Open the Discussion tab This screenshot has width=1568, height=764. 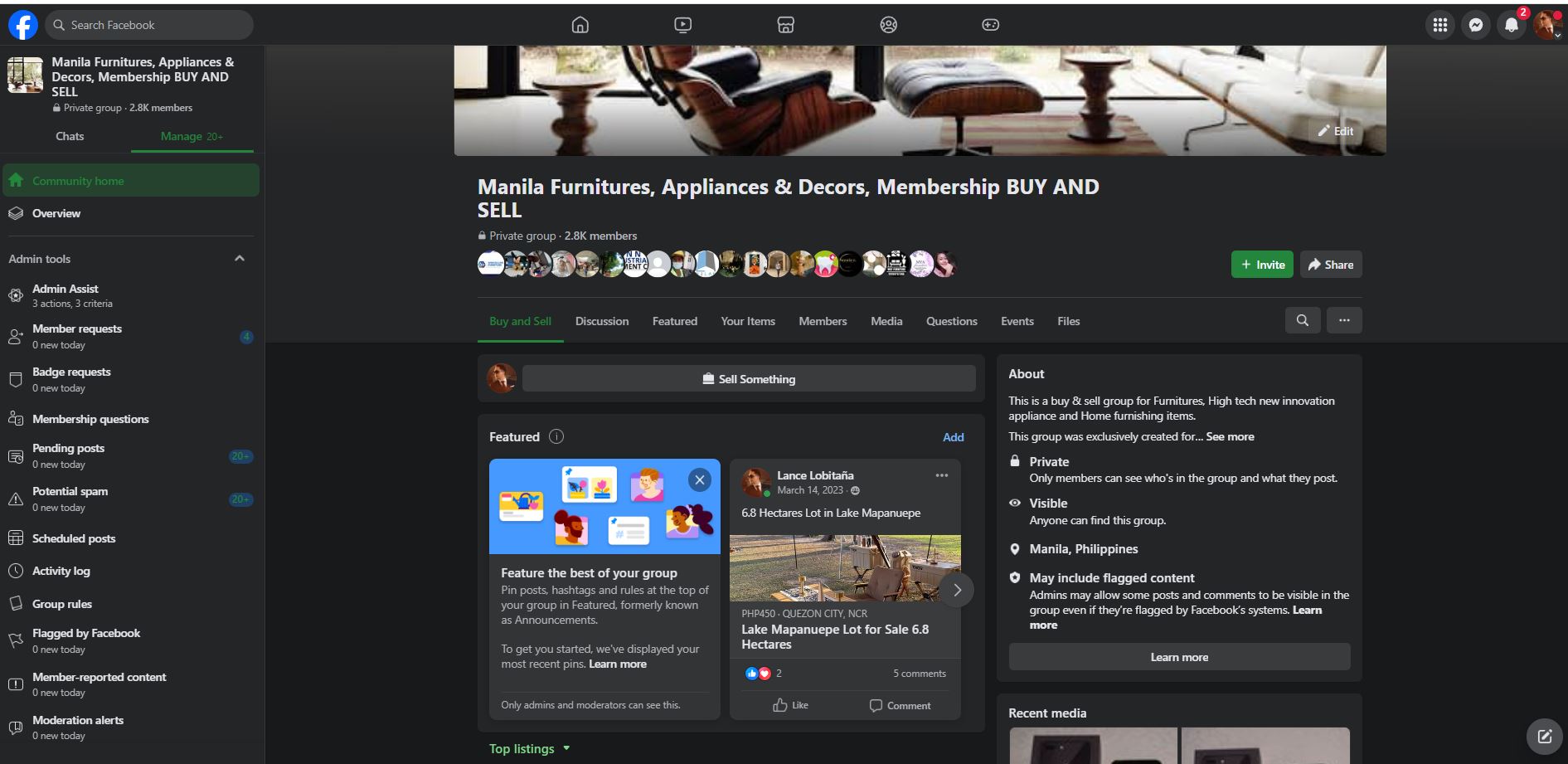[x=602, y=321]
